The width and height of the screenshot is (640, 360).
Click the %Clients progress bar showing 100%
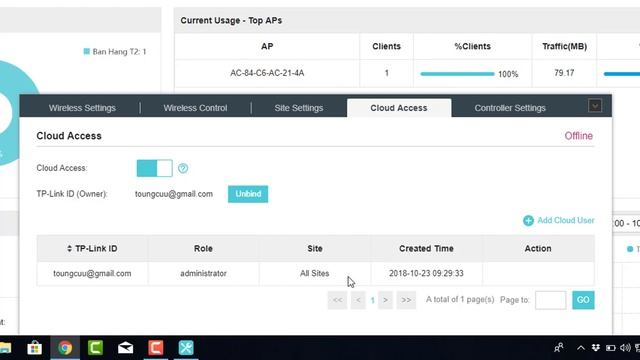(457, 74)
